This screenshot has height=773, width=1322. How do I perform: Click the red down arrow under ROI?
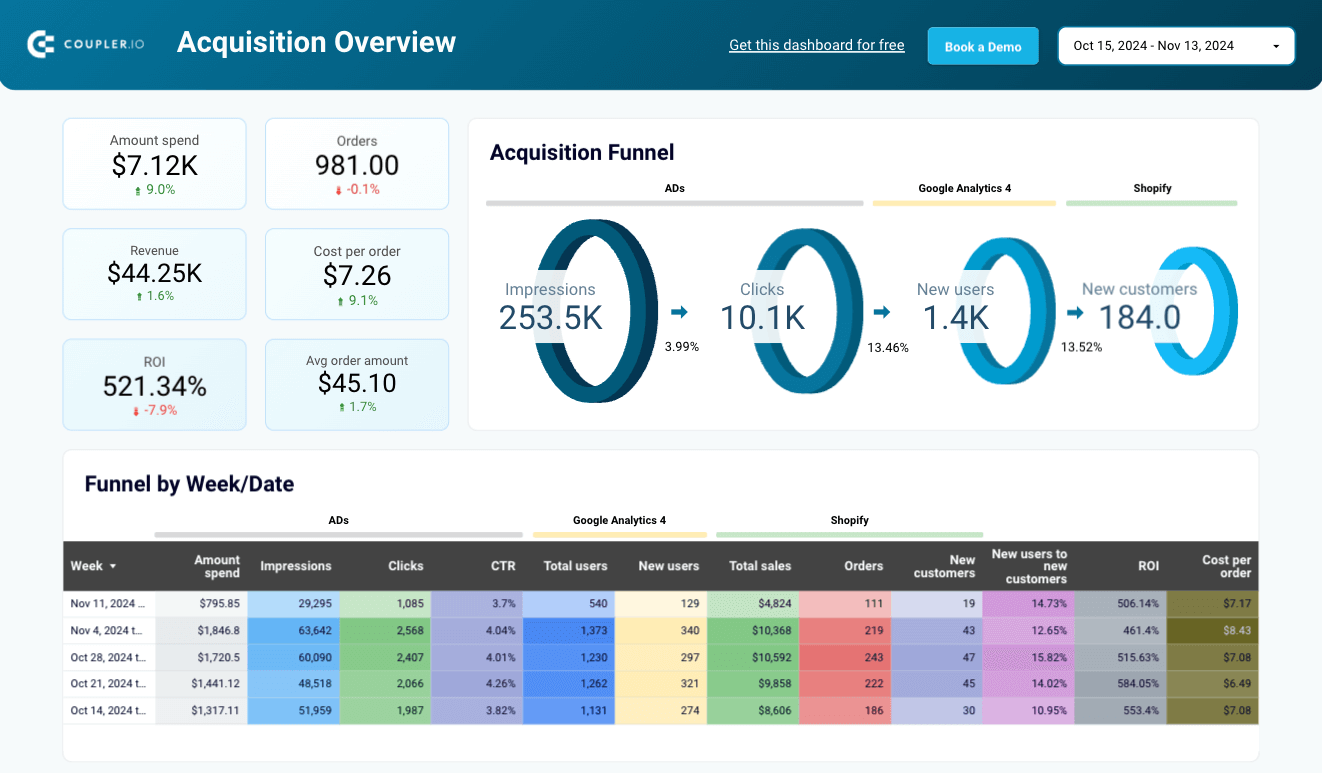click(136, 411)
